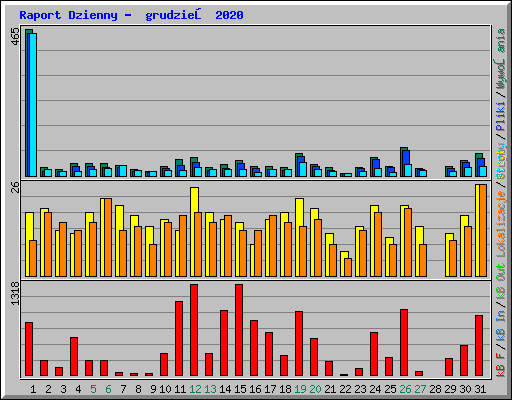Click the orange bar for day 6

pos(108,237)
